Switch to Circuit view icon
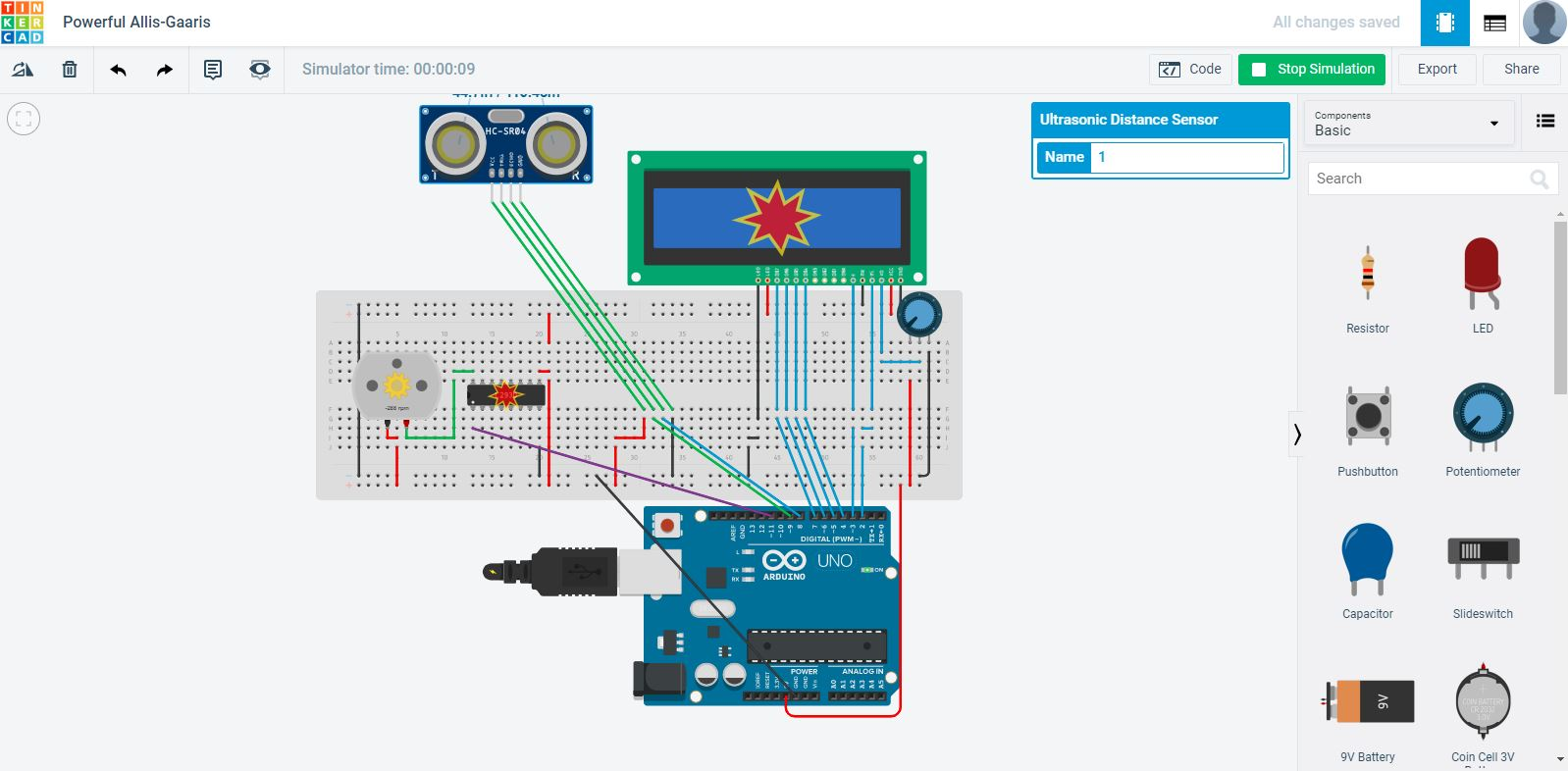1568x771 pixels. pos(1445,23)
